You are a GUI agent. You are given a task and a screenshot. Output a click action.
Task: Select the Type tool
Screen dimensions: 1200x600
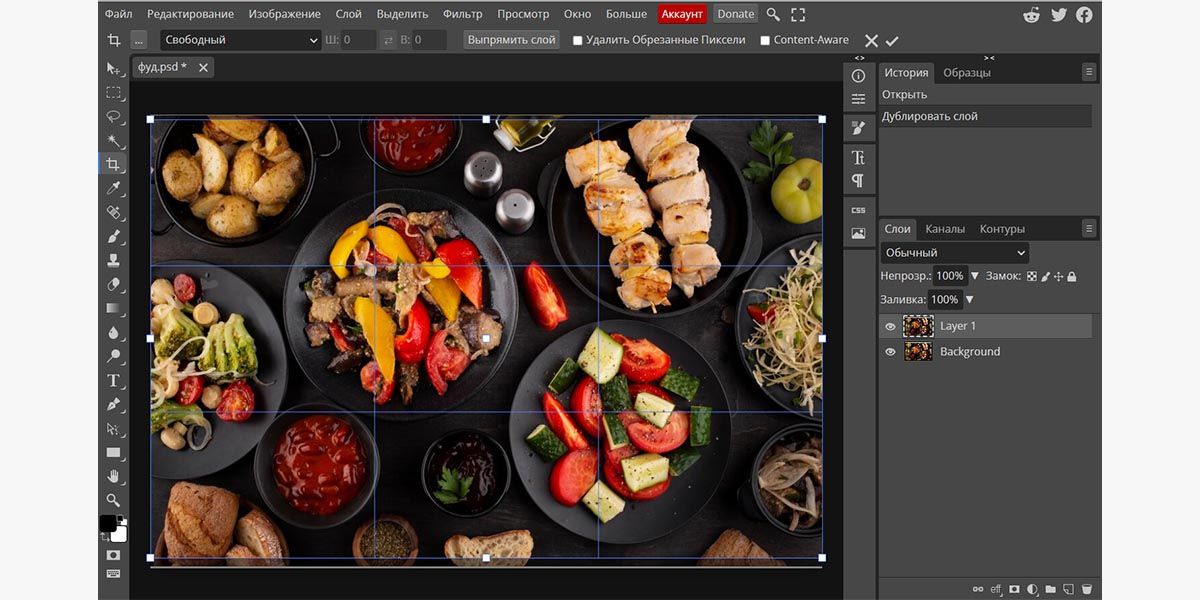pyautogui.click(x=114, y=382)
